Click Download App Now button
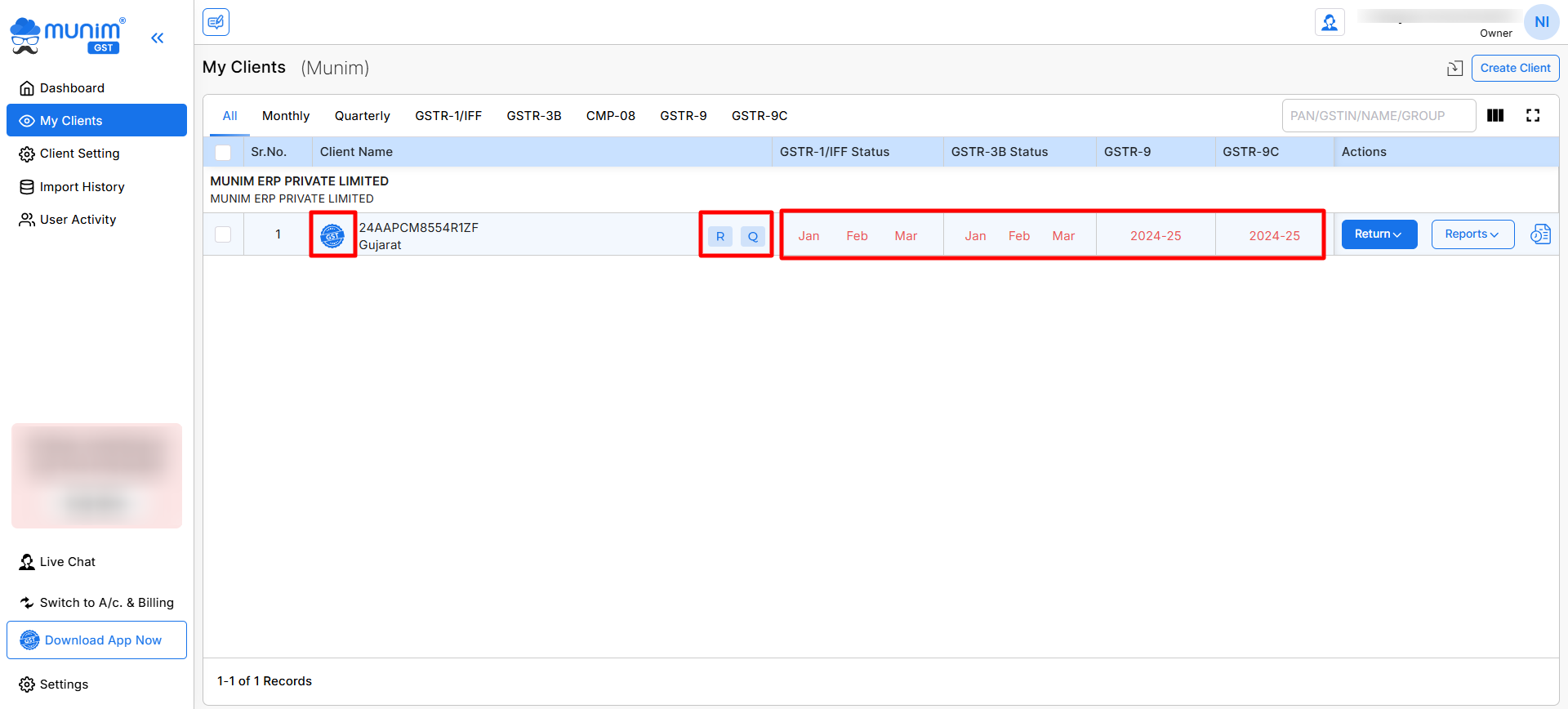Viewport: 1568px width, 709px height. pyautogui.click(x=96, y=640)
